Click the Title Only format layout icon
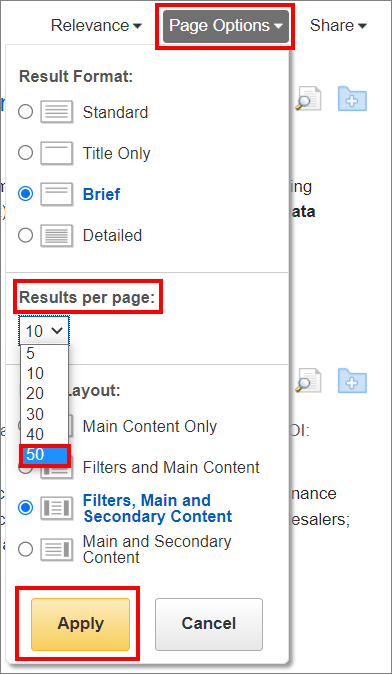 [x=57, y=153]
